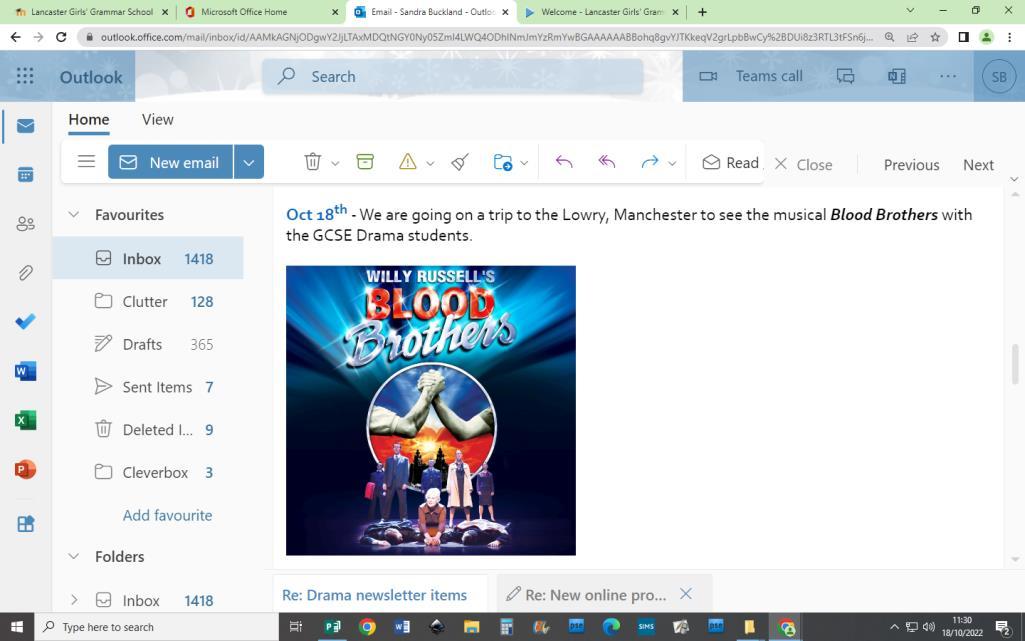Expand forward options dropdown
This screenshot has width=1025, height=641.
point(672,163)
